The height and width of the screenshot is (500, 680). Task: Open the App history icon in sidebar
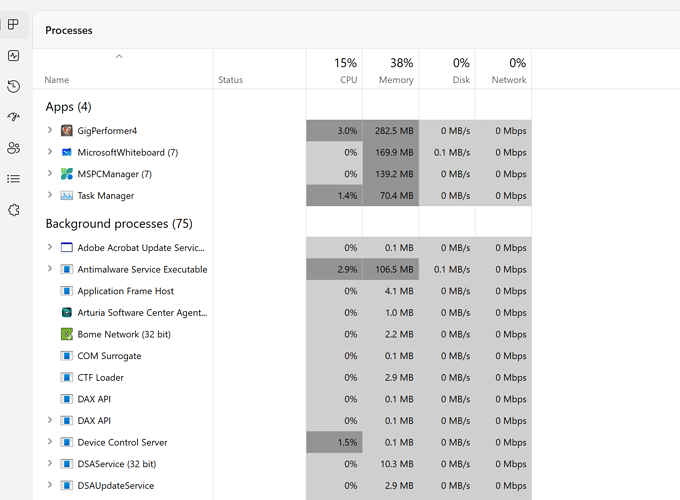point(13,86)
